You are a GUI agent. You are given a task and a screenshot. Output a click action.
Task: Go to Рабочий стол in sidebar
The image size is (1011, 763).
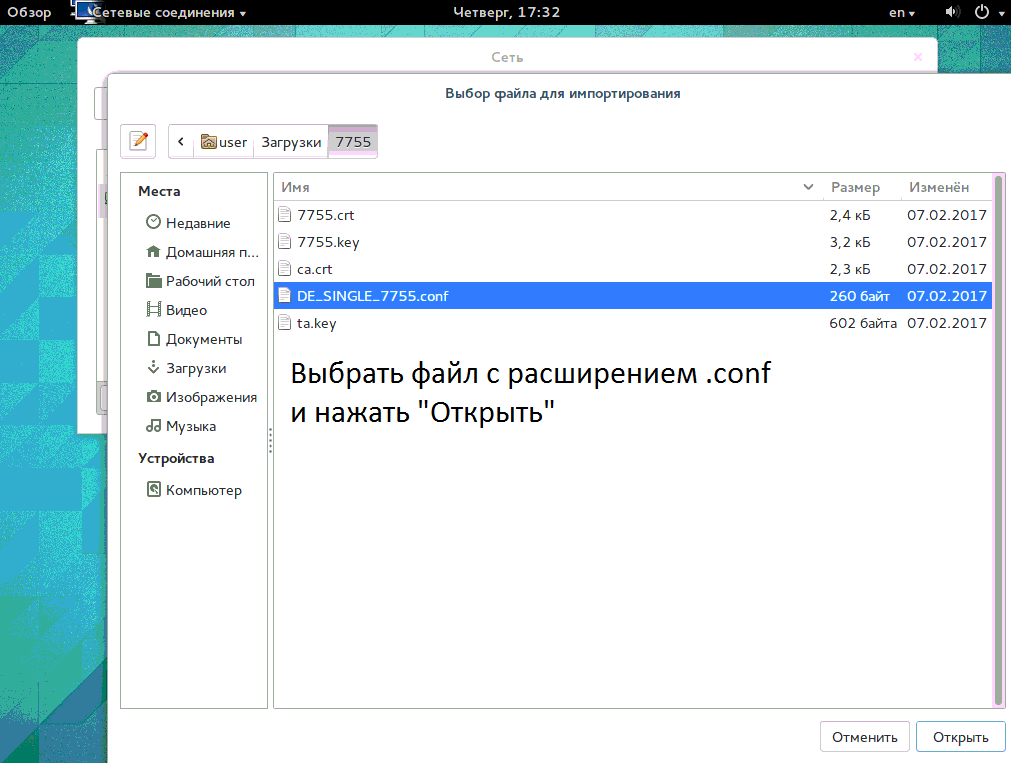209,281
